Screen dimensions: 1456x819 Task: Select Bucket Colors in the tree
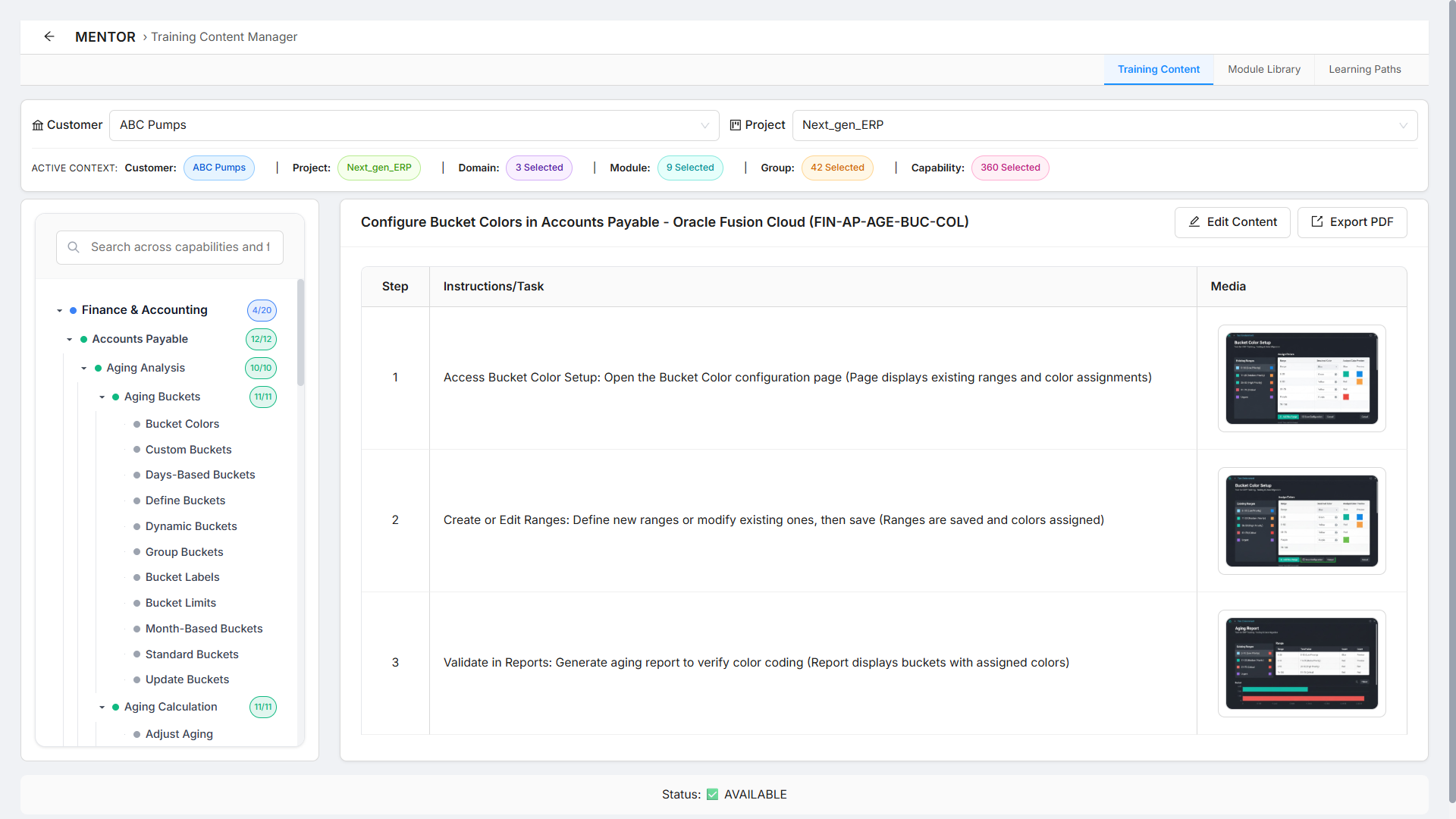182,424
